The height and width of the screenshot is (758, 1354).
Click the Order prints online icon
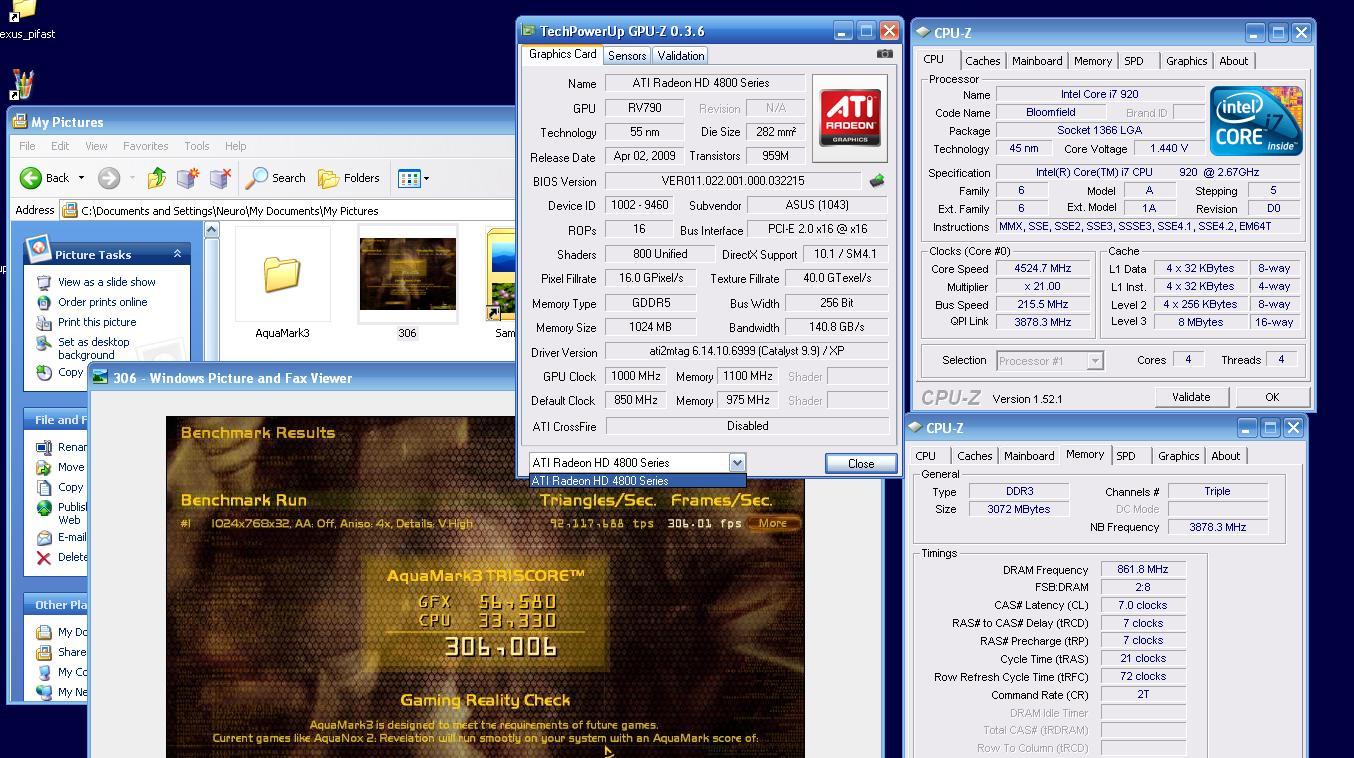[x=43, y=302]
